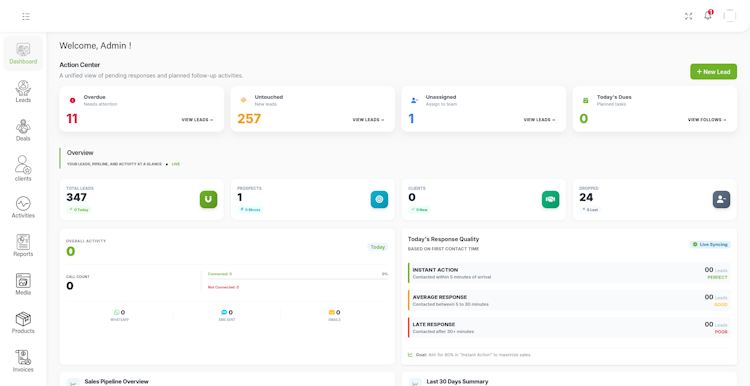Open clients section in sidebar
The height and width of the screenshot is (386, 750).
click(23, 169)
